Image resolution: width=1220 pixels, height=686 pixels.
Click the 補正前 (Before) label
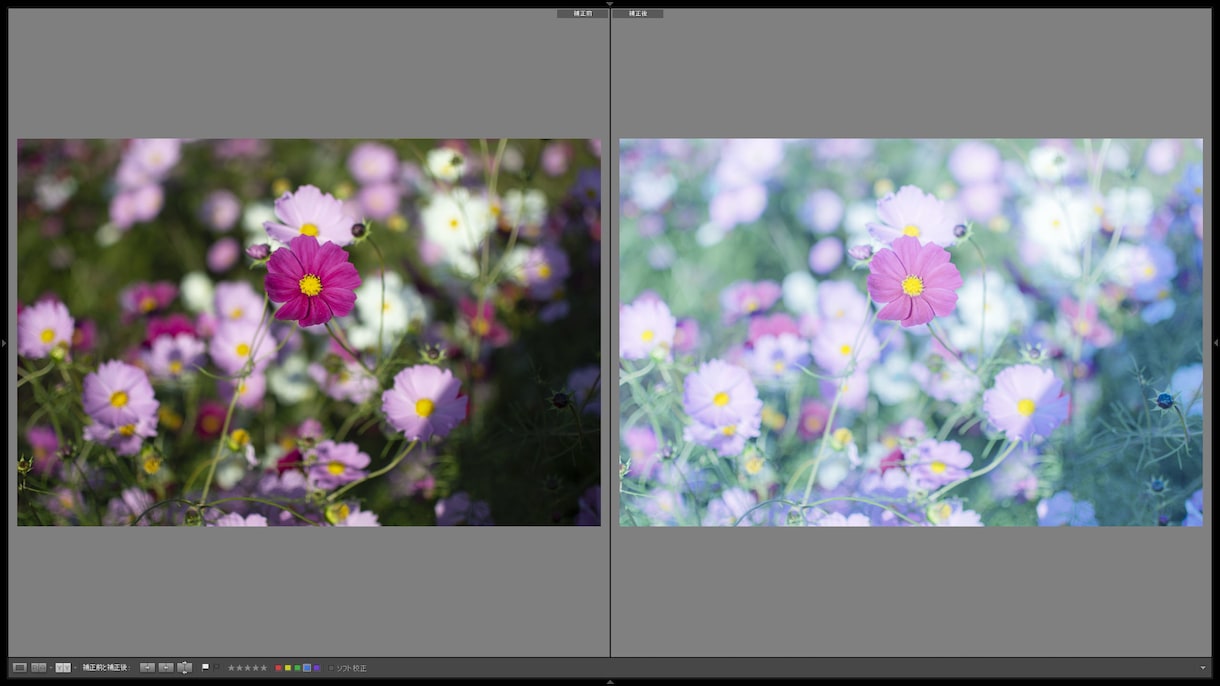tap(582, 14)
